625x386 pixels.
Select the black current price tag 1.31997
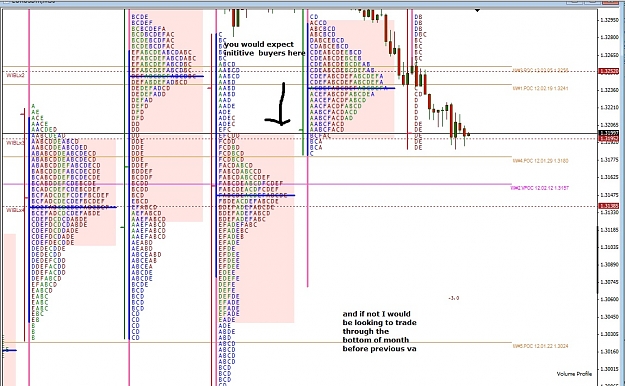pyautogui.click(x=609, y=133)
